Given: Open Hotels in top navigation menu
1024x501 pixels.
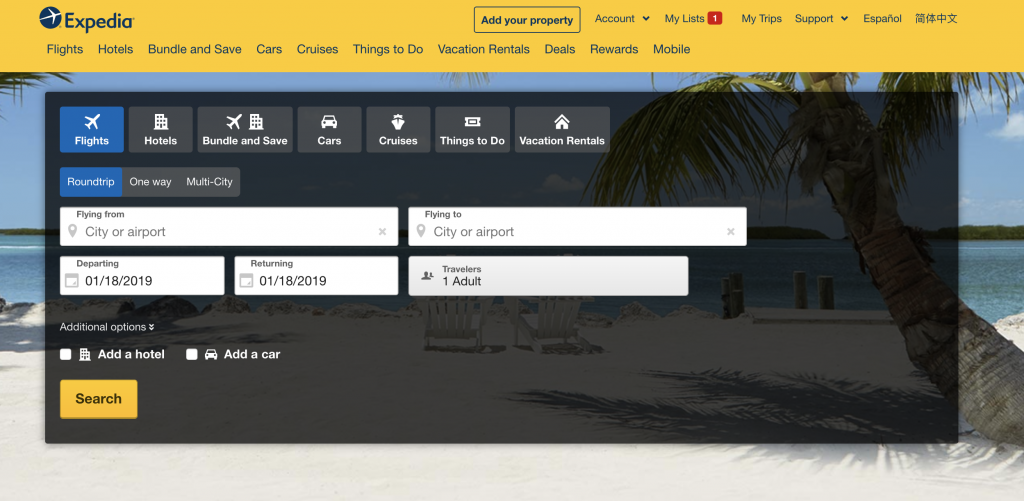Looking at the screenshot, I should tap(116, 49).
